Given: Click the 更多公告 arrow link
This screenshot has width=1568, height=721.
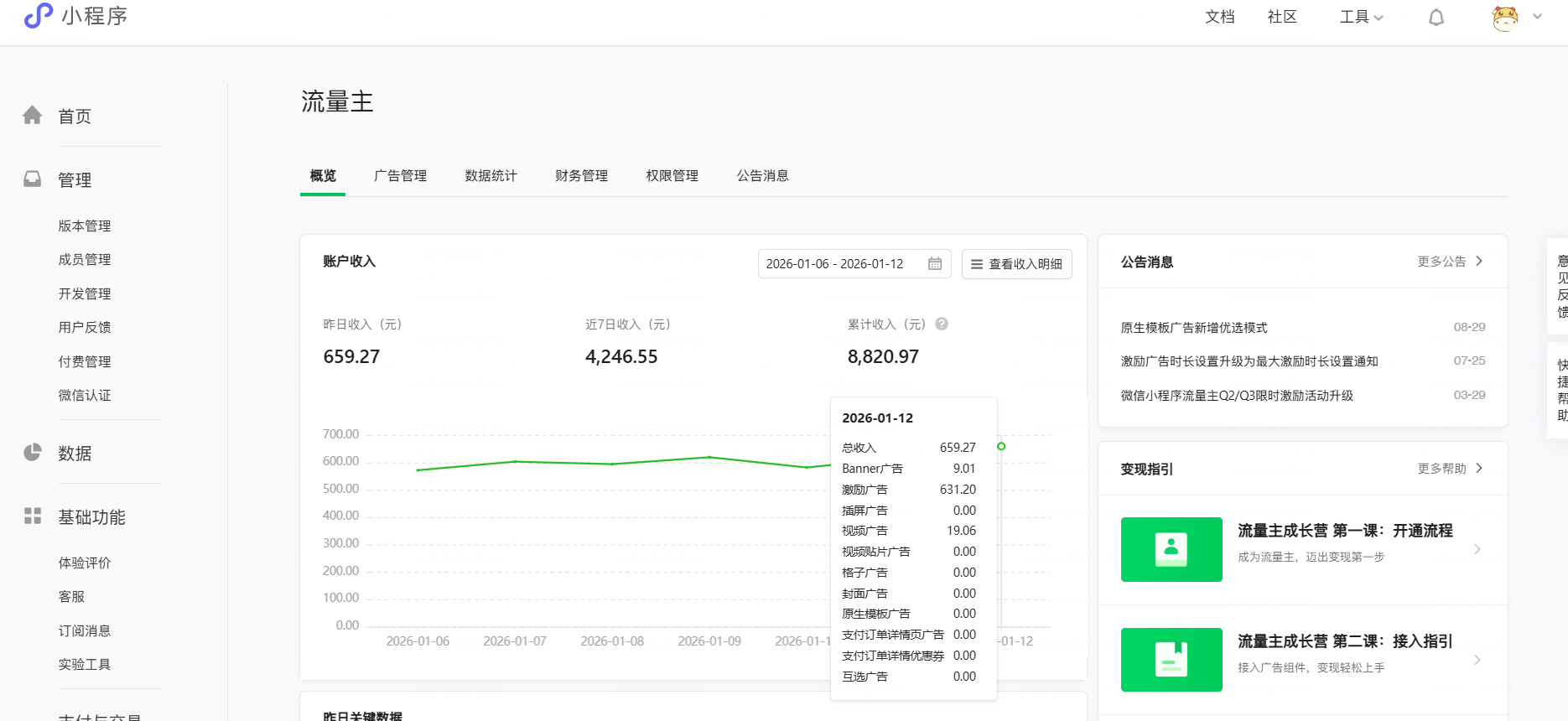Looking at the screenshot, I should pos(1451,262).
